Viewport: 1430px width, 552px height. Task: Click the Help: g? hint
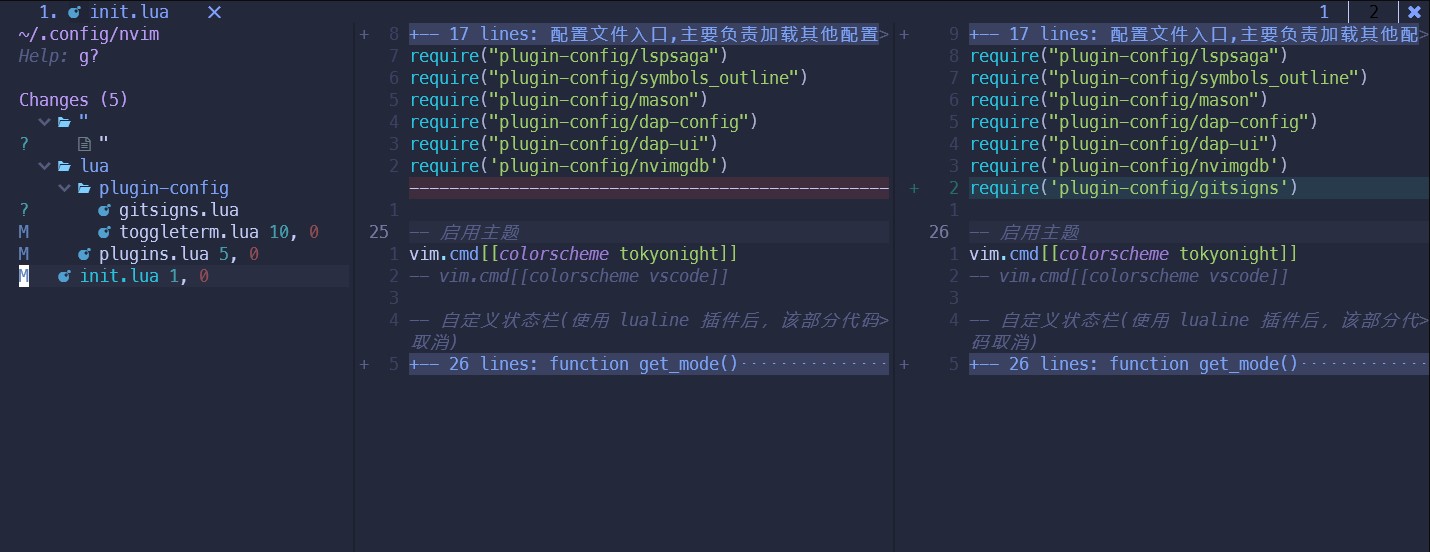coord(59,56)
